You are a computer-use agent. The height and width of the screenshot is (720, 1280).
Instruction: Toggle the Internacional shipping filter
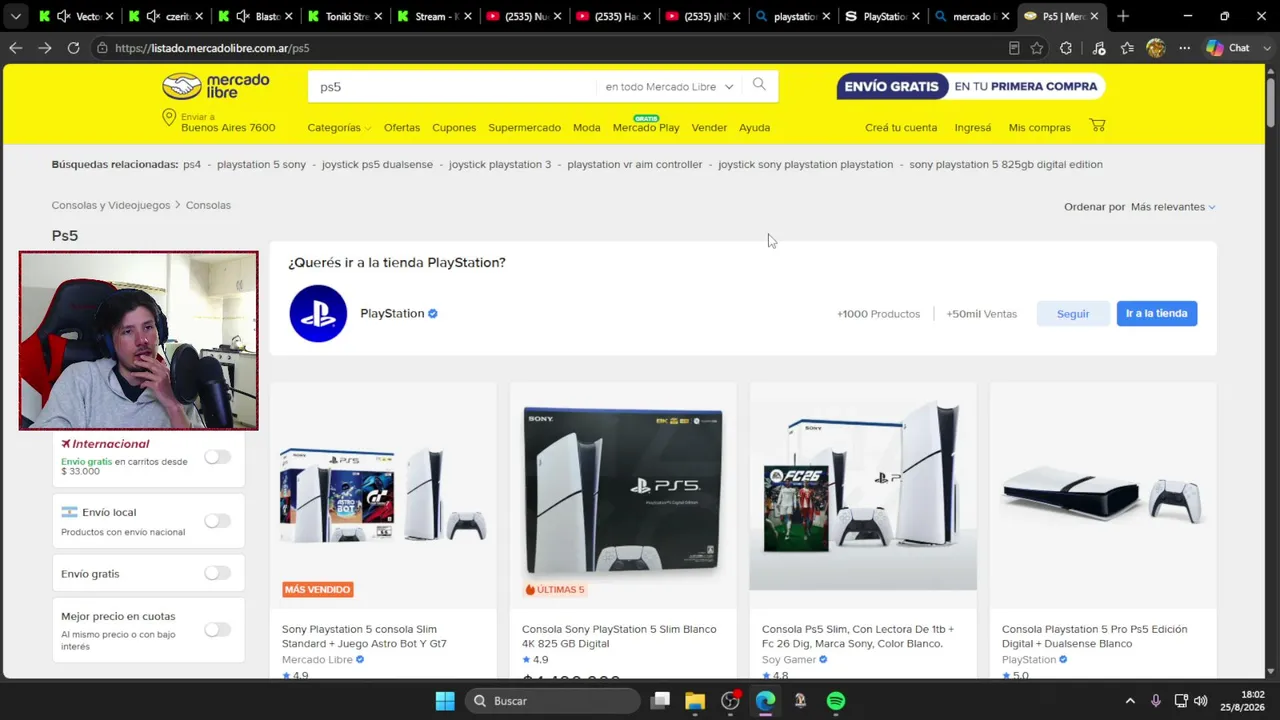pyautogui.click(x=217, y=457)
